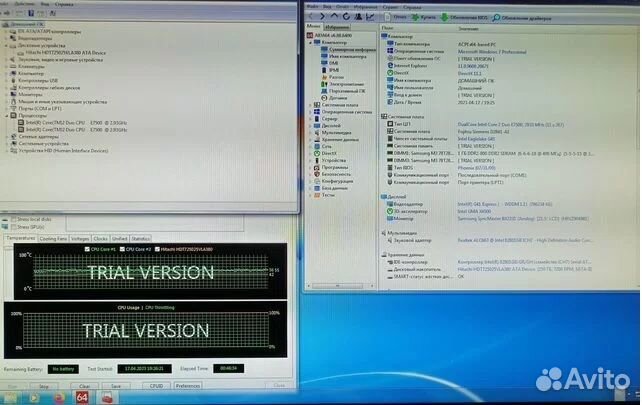Screen dimensions: 642x405
Task: Open the AIDA64 graph toolbar icon
Action: pos(370,16)
